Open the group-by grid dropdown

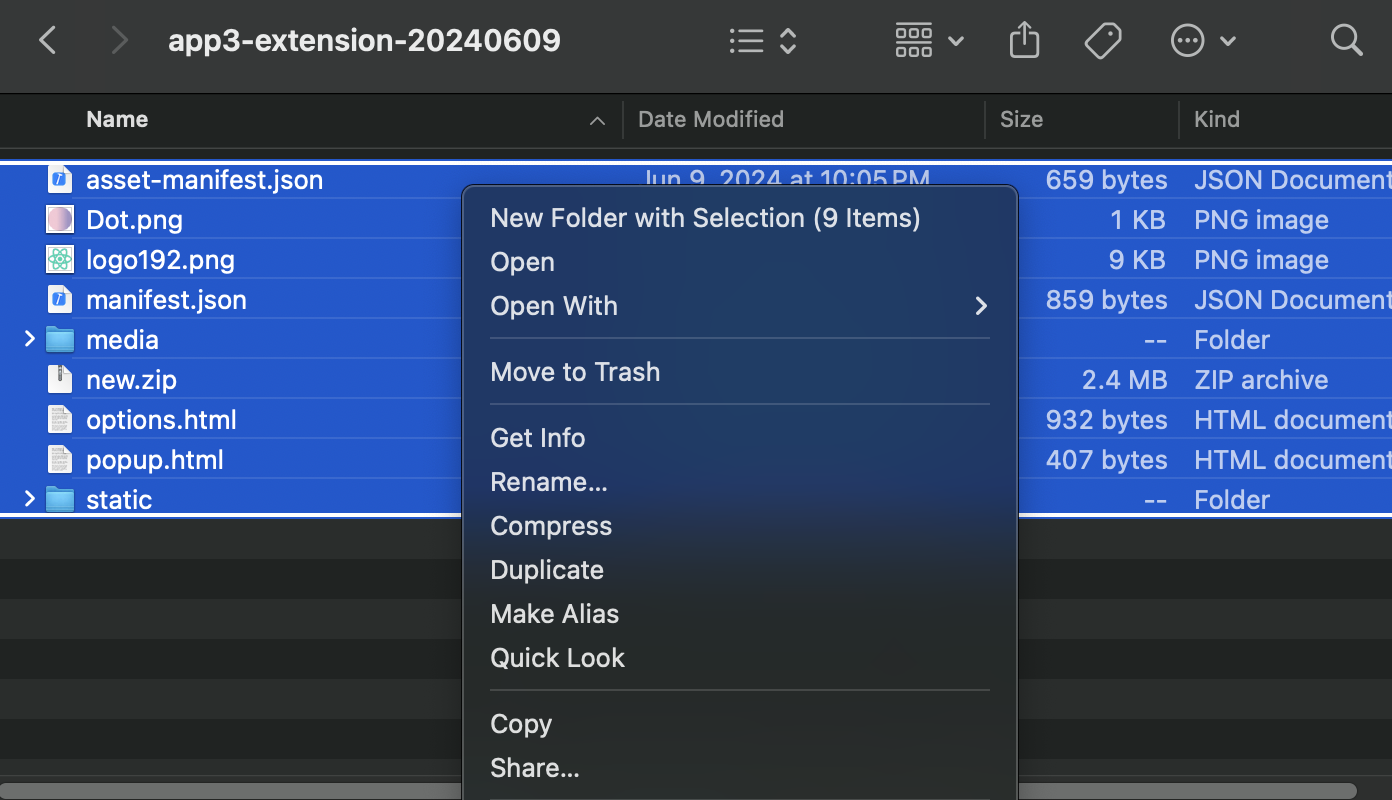point(929,40)
